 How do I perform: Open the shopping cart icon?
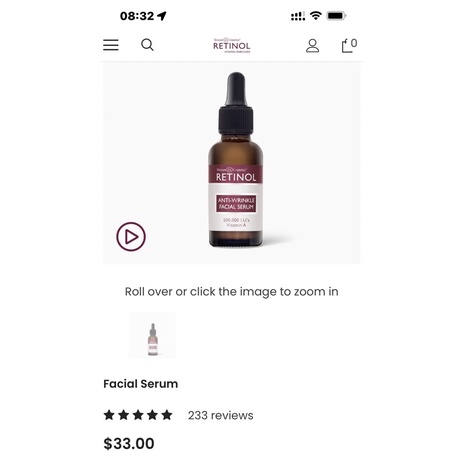pyautogui.click(x=347, y=46)
